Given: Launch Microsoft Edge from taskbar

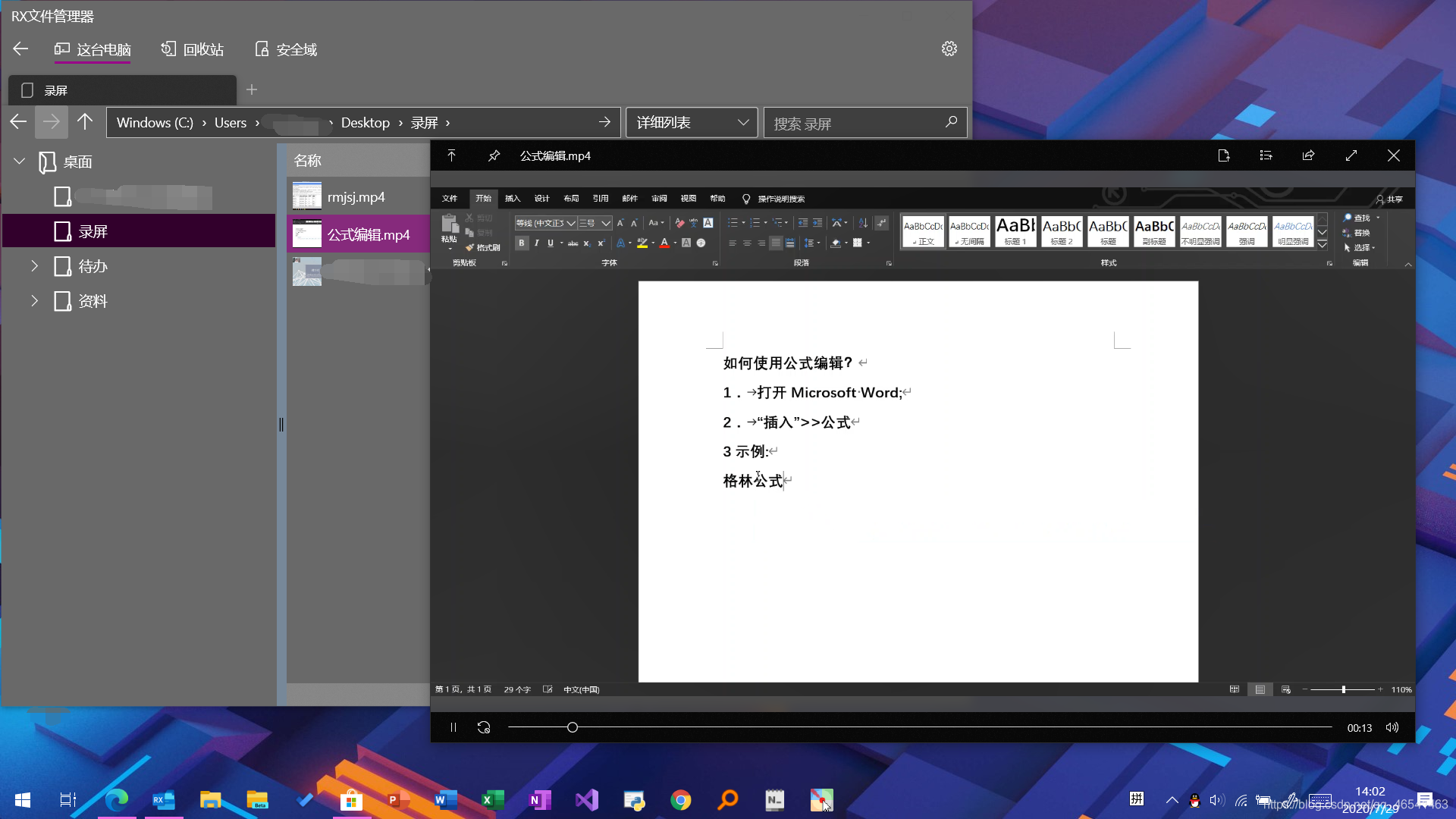Looking at the screenshot, I should point(117,800).
